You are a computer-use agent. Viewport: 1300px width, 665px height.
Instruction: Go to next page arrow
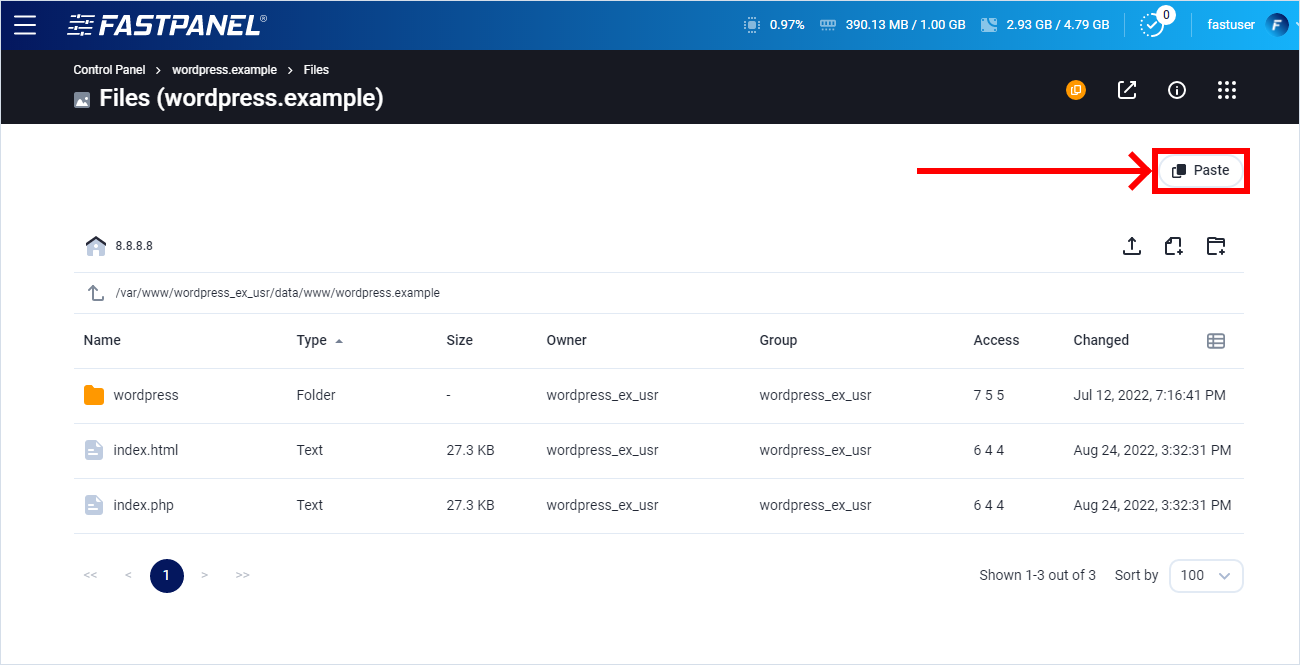(204, 575)
